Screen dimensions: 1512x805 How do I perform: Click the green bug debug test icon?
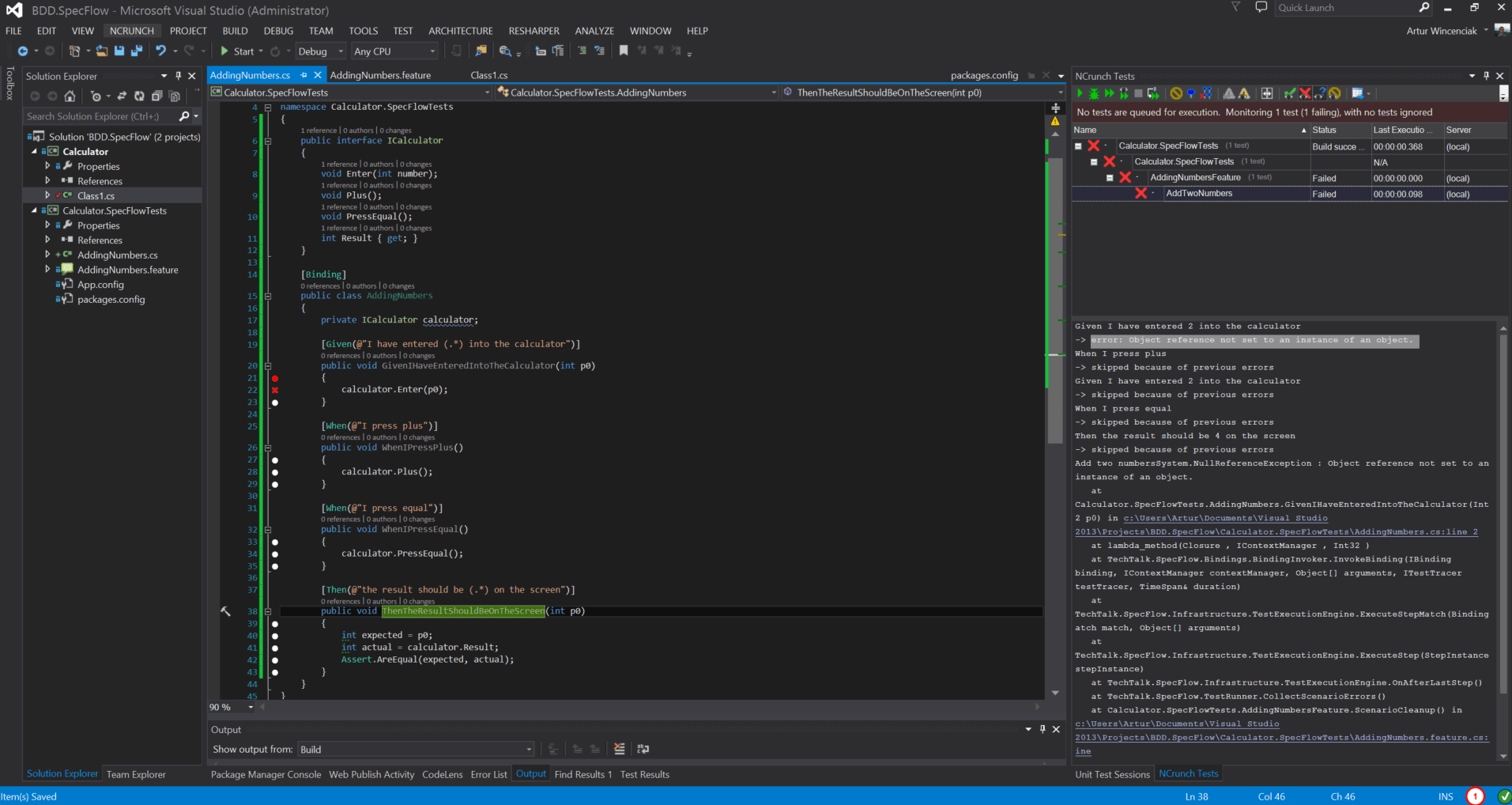1094,93
